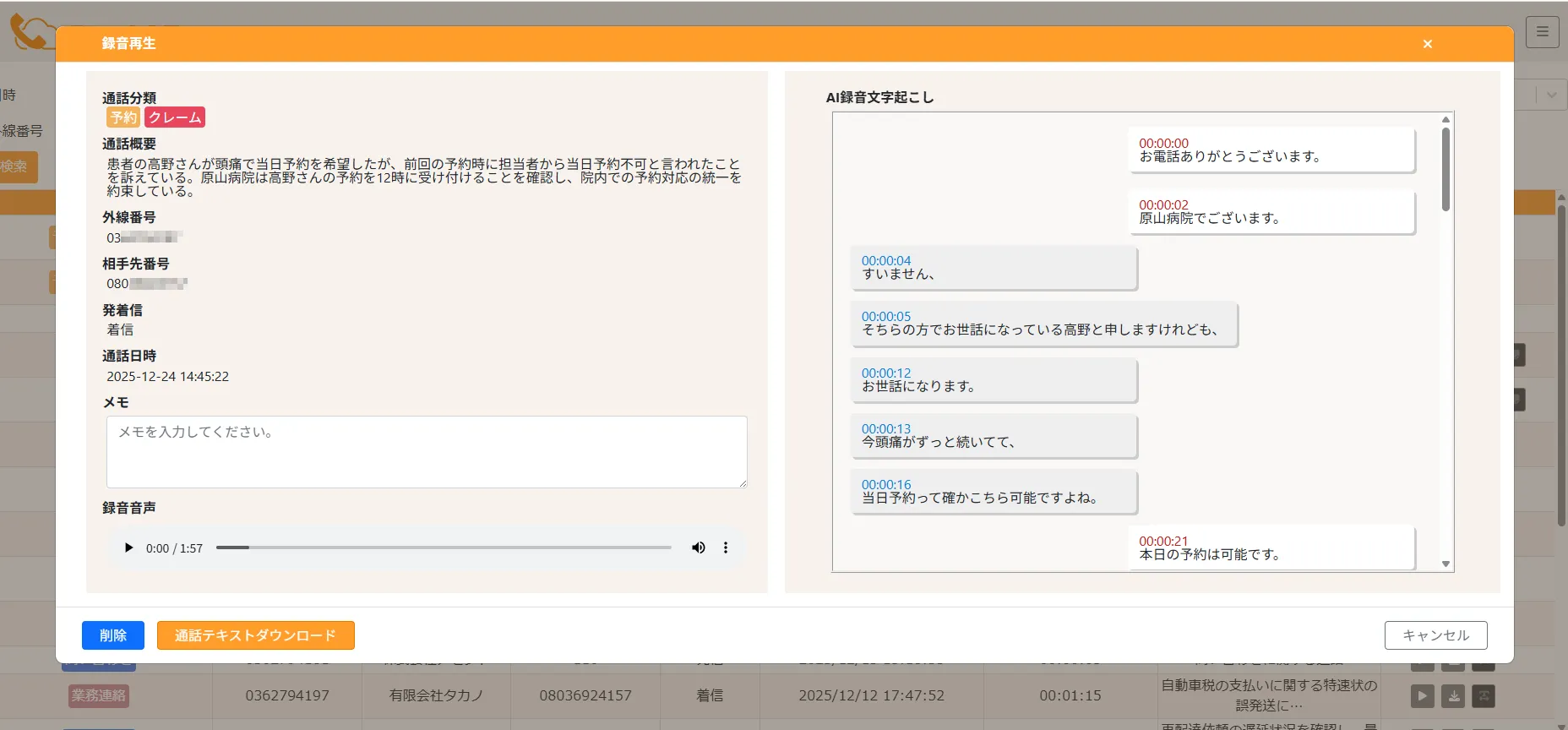Select the クレーム classification tag

coord(175,117)
